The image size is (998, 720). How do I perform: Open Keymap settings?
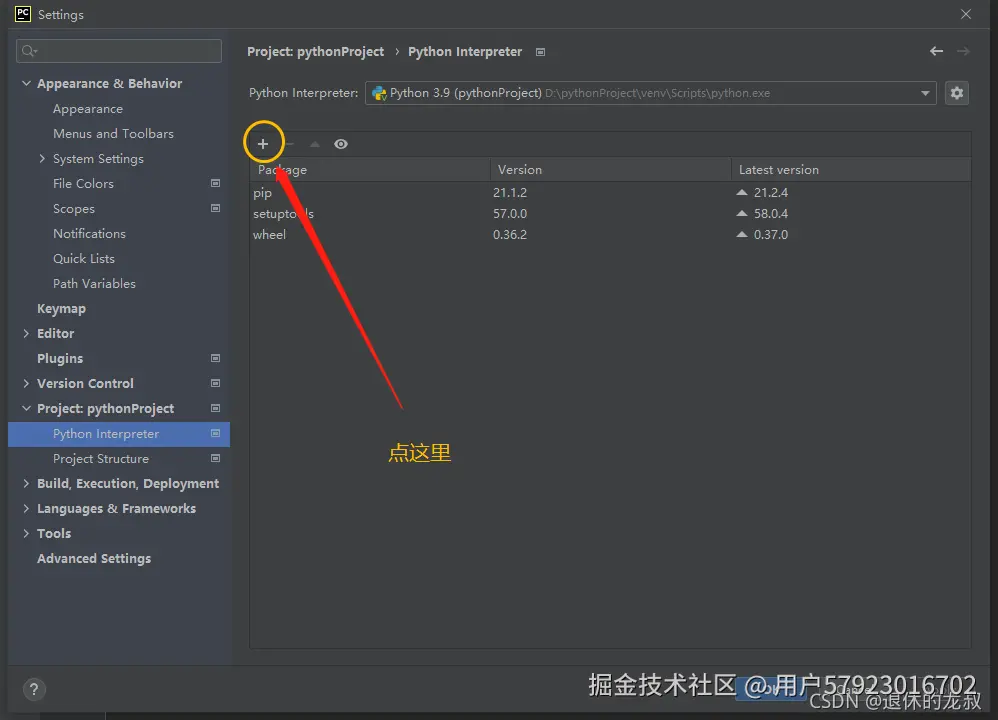[x=61, y=309]
